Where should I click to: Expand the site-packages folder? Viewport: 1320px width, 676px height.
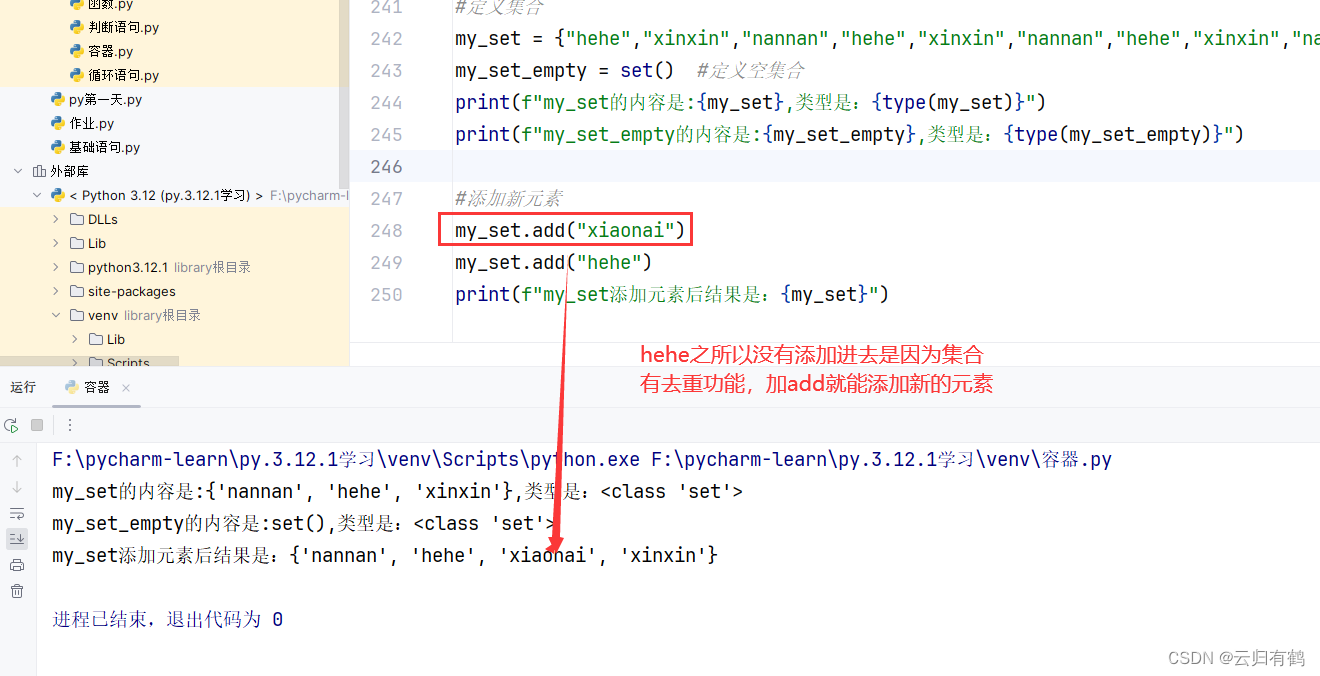[56, 291]
